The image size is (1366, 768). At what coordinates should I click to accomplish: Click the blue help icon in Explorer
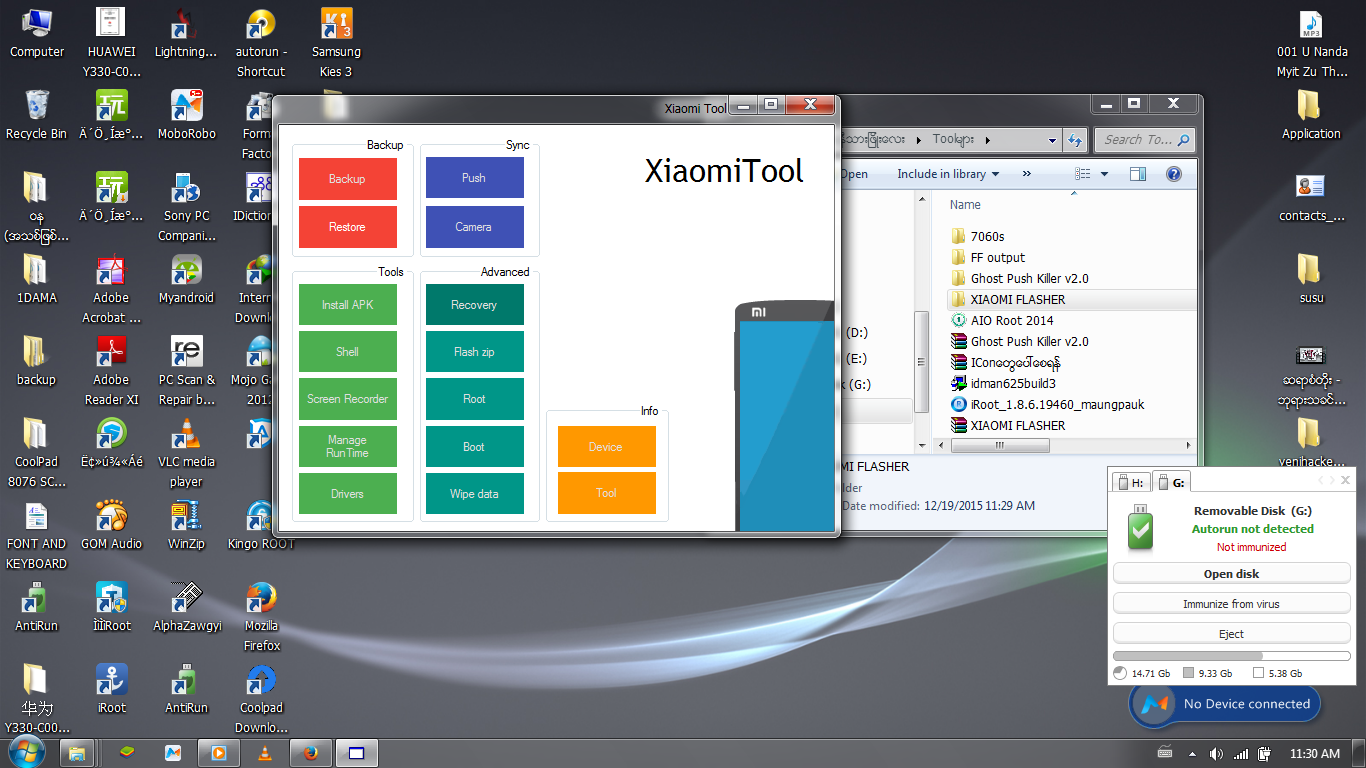click(x=1174, y=174)
